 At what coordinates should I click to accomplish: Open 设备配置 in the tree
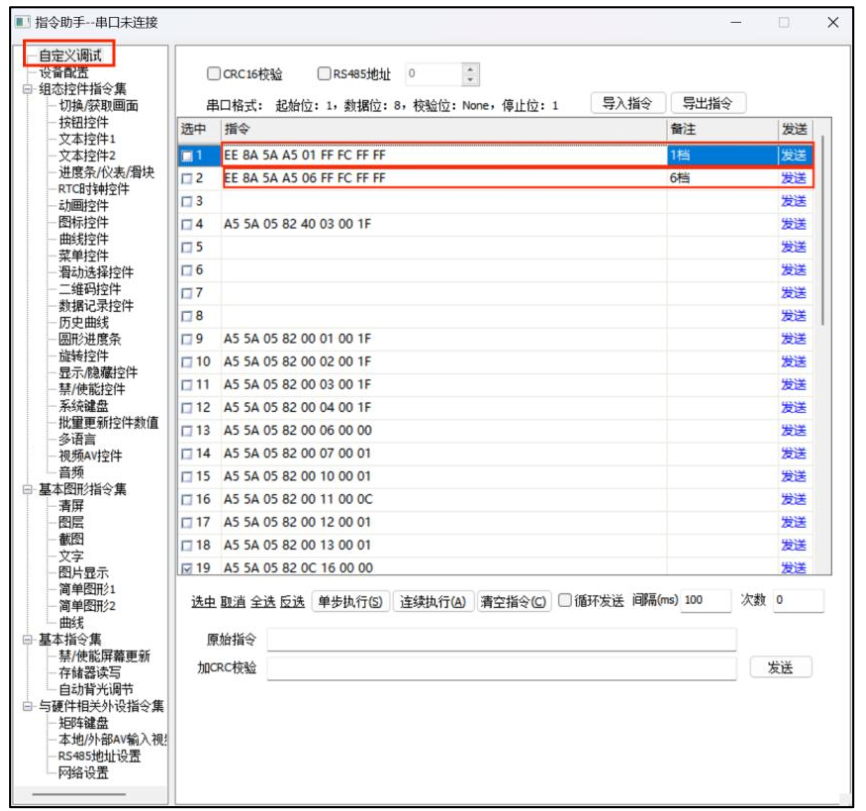(x=64, y=72)
